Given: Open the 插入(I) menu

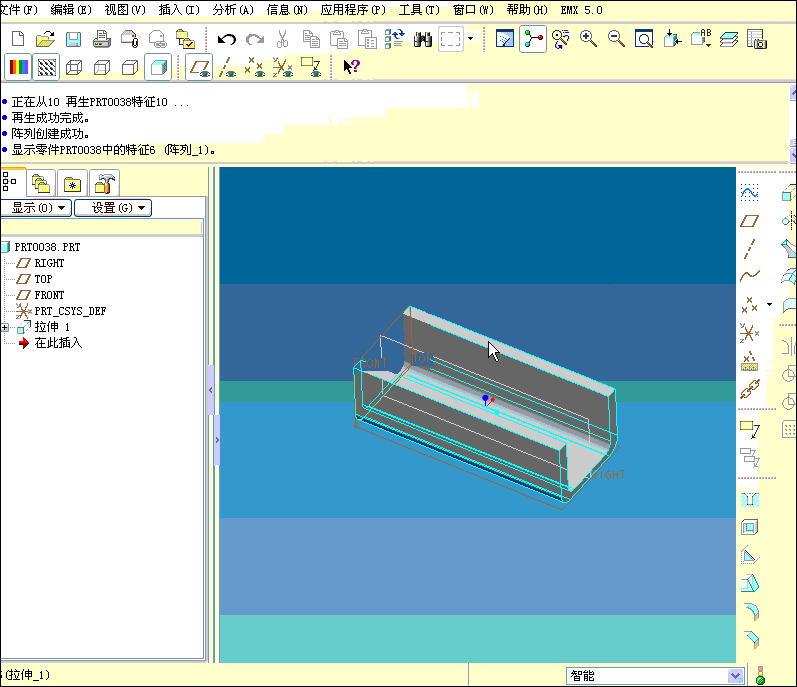Looking at the screenshot, I should tap(179, 9).
